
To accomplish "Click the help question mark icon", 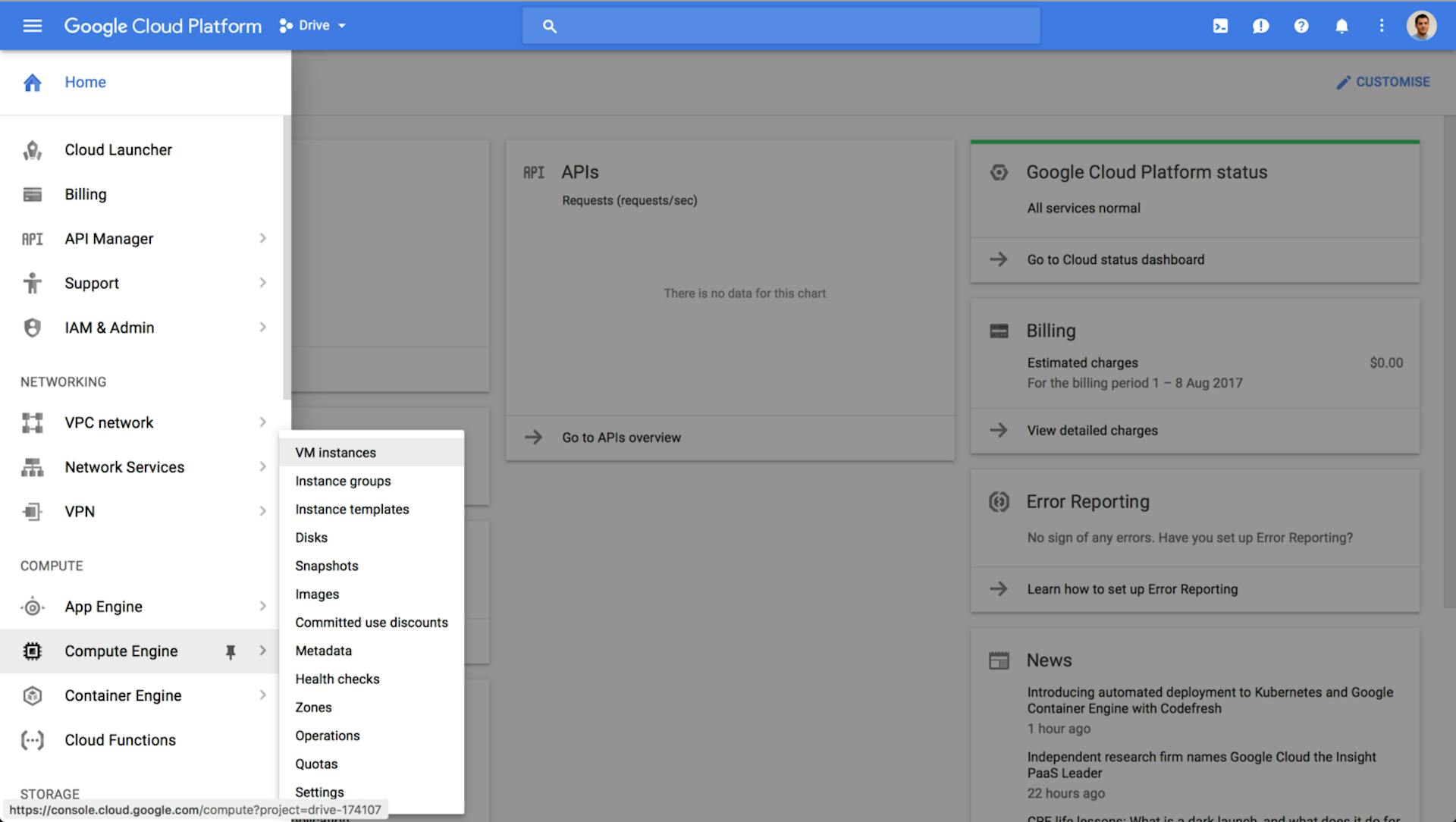I will point(1301,25).
